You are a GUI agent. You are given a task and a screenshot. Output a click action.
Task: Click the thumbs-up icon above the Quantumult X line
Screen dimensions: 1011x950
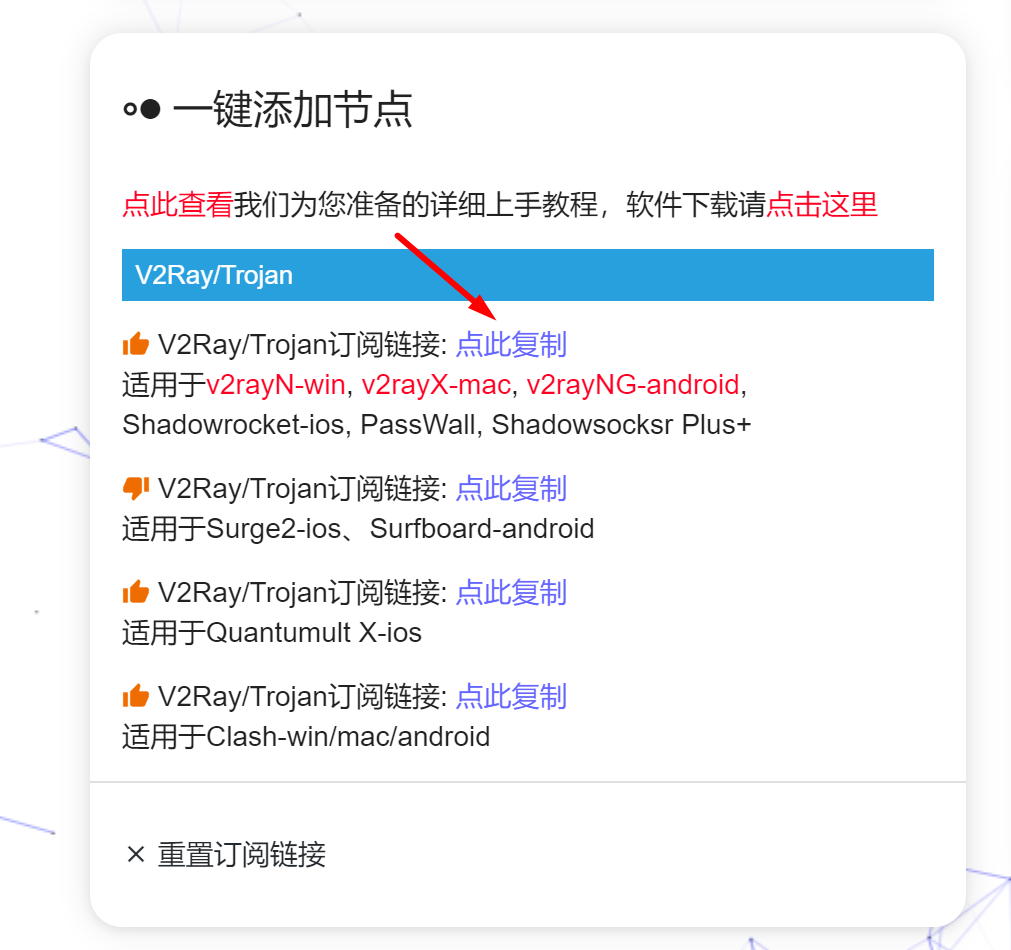135,591
